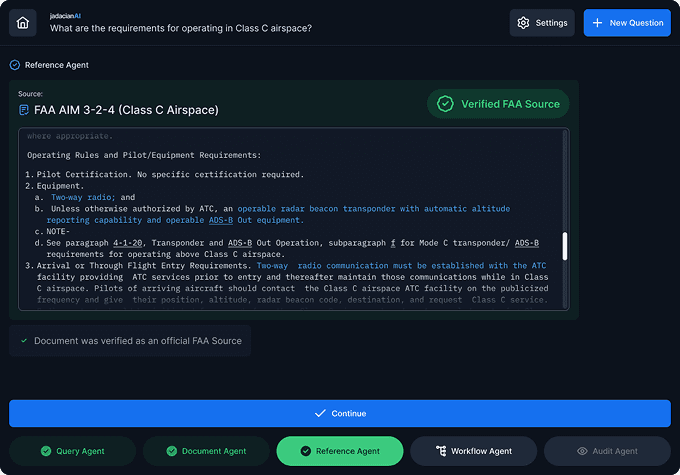Click the Workflow Agent tree icon
Screen dimensions: 680x475
tap(441, 451)
